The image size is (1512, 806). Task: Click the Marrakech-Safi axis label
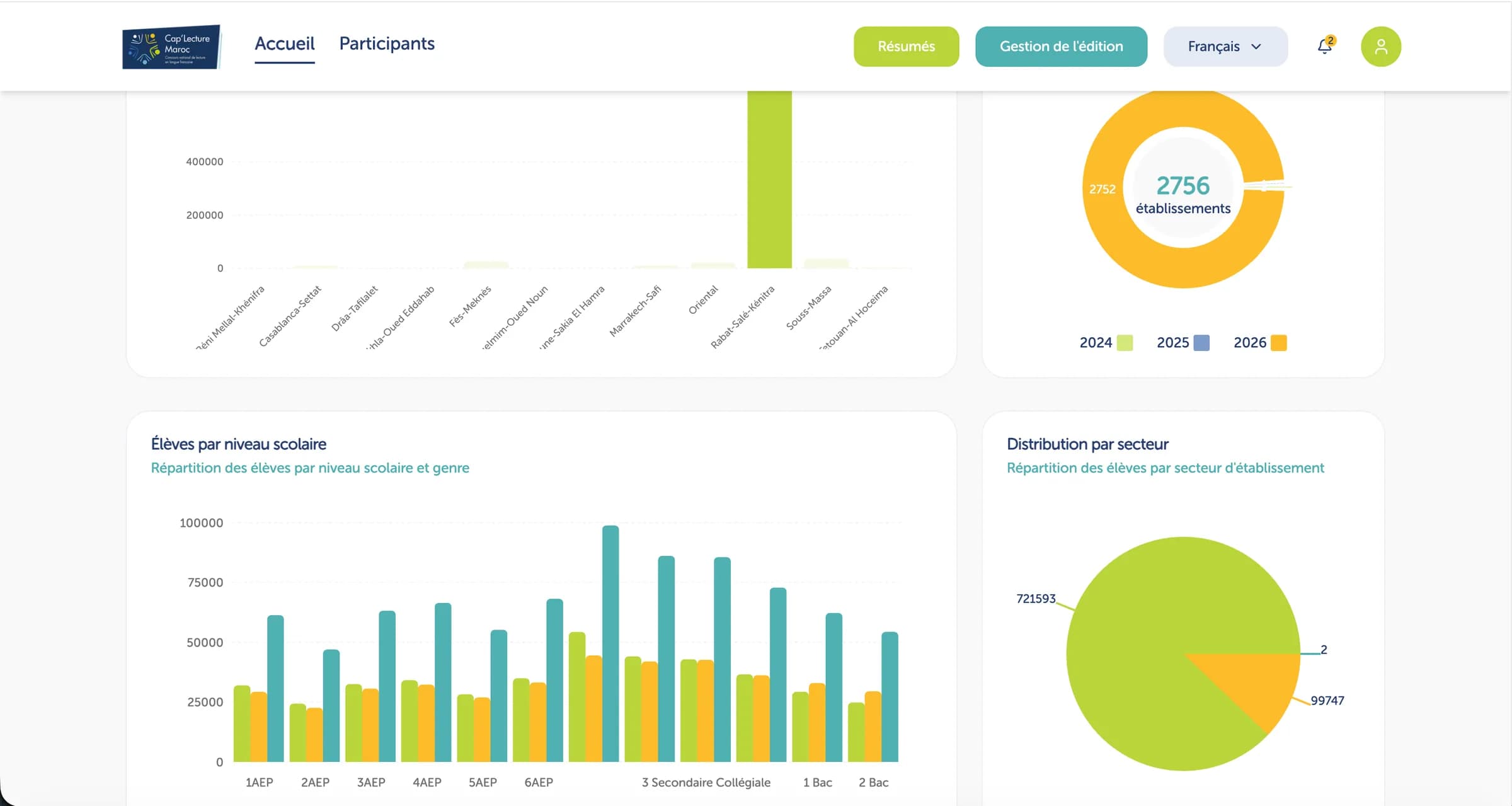[x=635, y=311]
